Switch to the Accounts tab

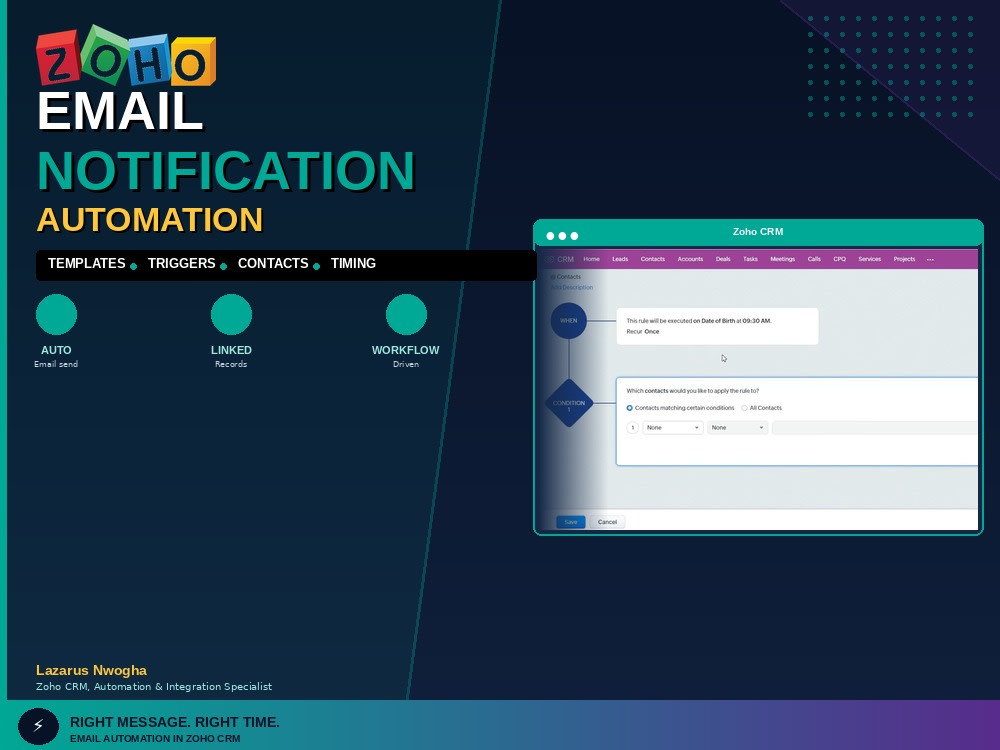coord(690,259)
